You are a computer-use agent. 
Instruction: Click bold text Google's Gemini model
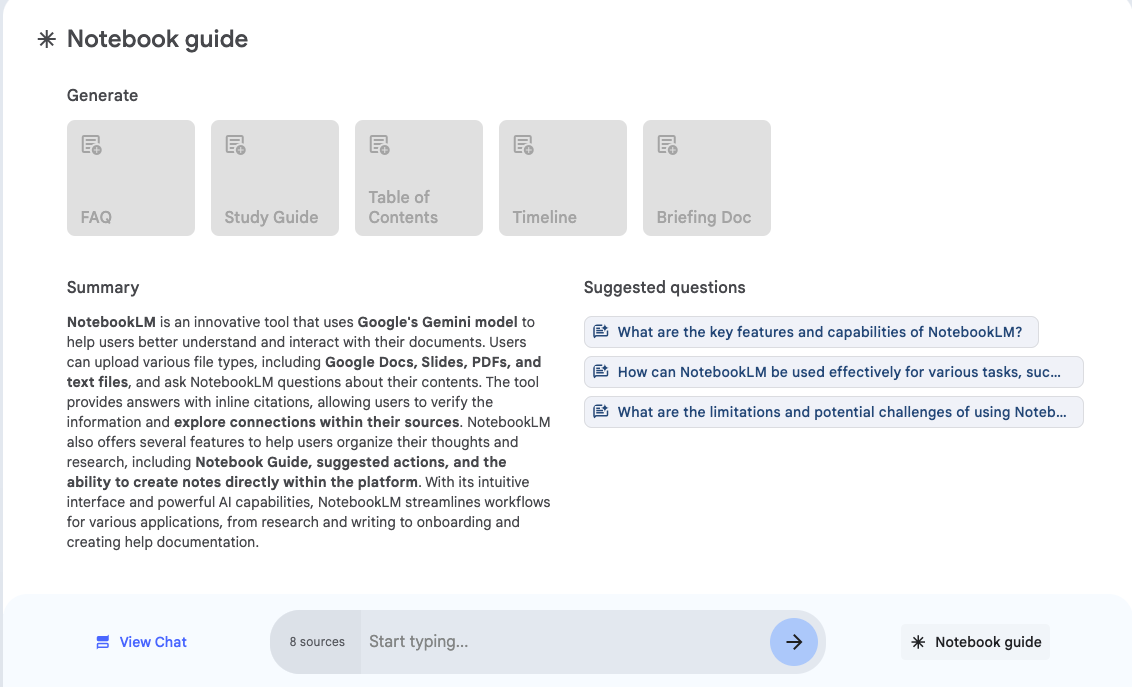click(437, 322)
